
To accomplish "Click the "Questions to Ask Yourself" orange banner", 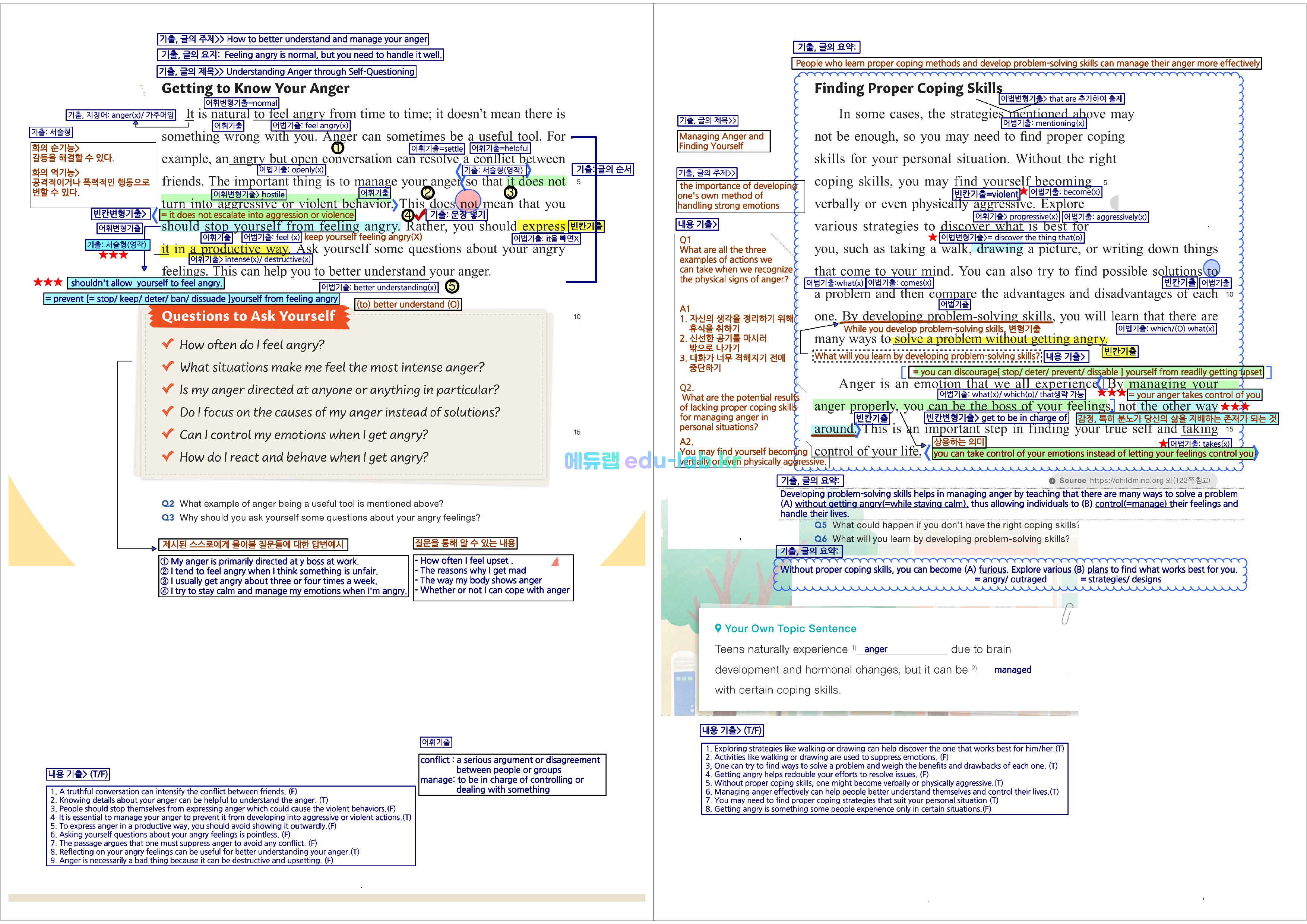I will coord(248,316).
